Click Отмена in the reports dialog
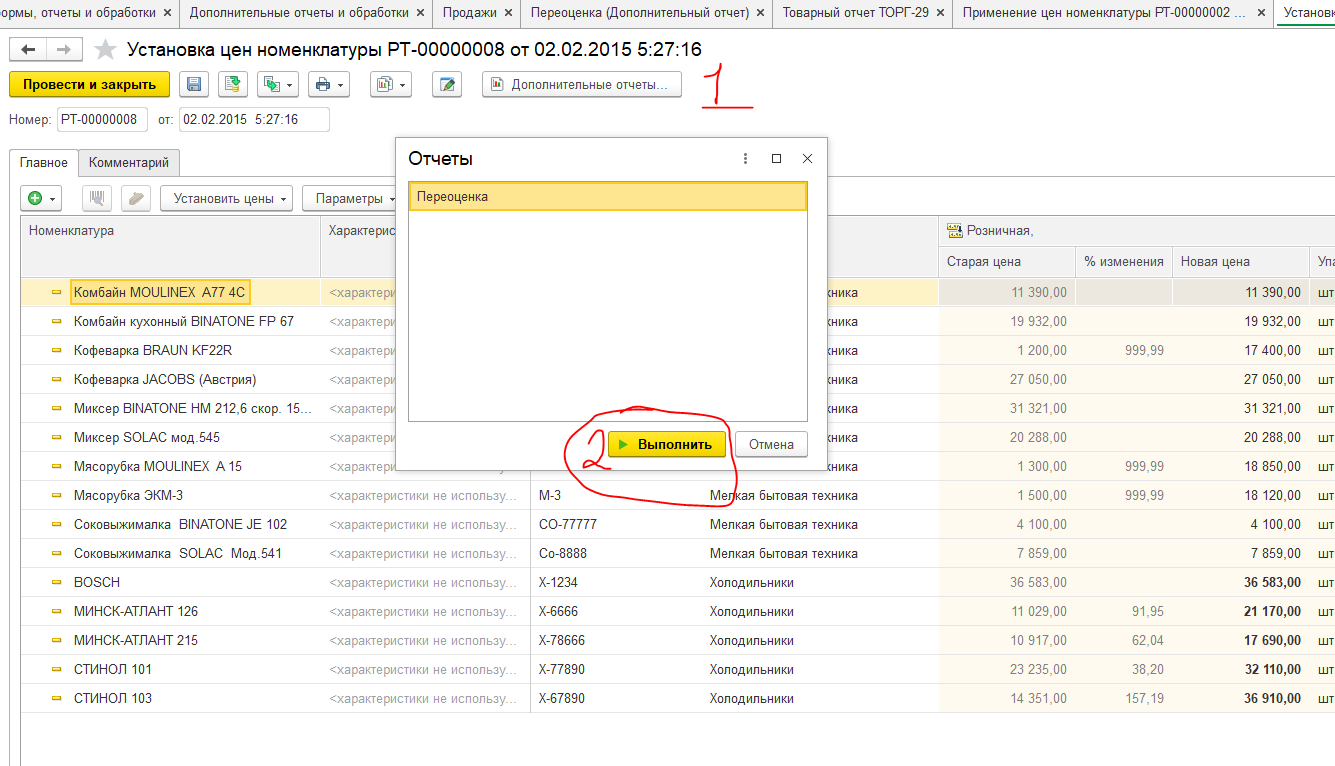 (x=771, y=444)
